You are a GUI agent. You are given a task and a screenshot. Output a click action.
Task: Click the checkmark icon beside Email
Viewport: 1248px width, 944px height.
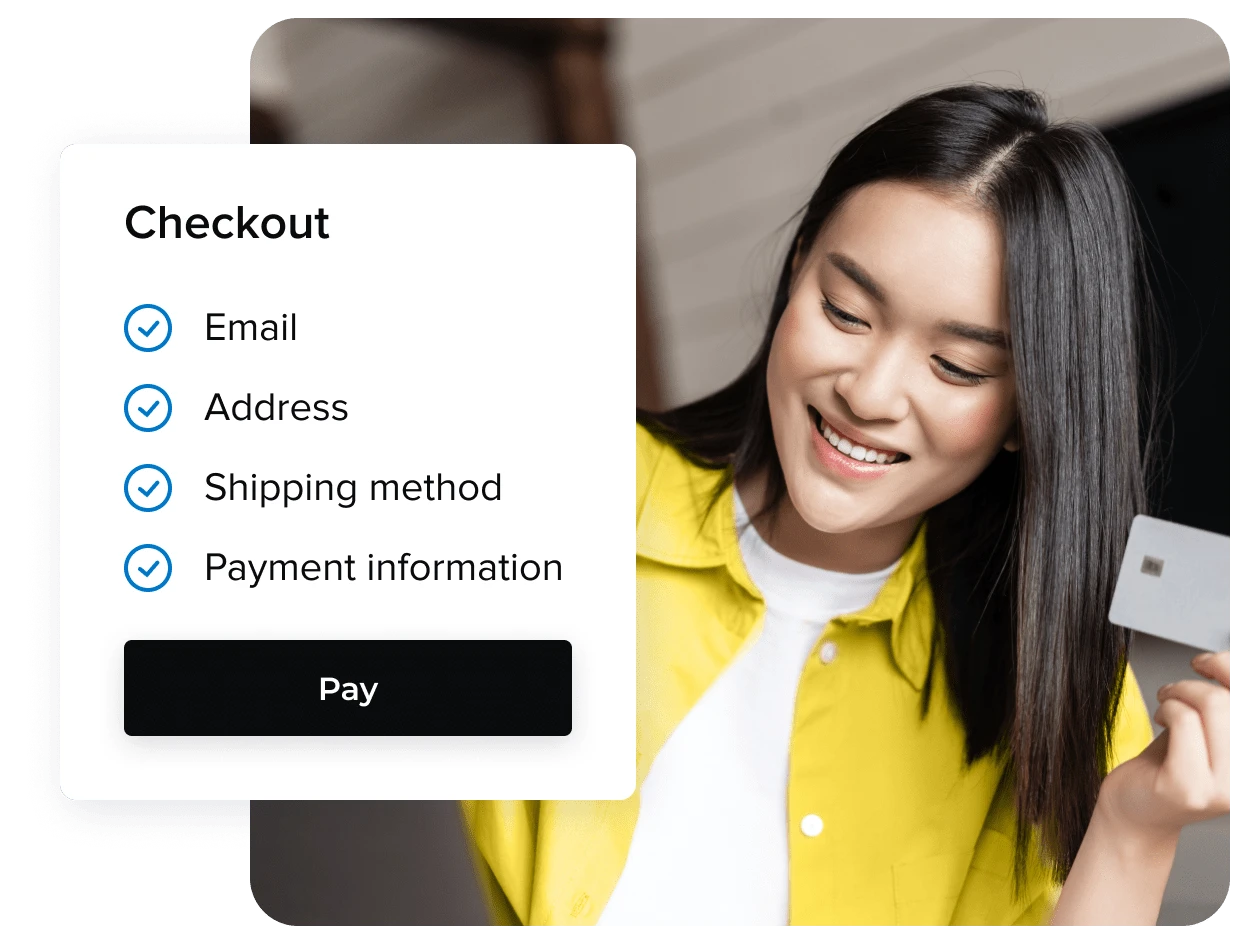click(148, 328)
